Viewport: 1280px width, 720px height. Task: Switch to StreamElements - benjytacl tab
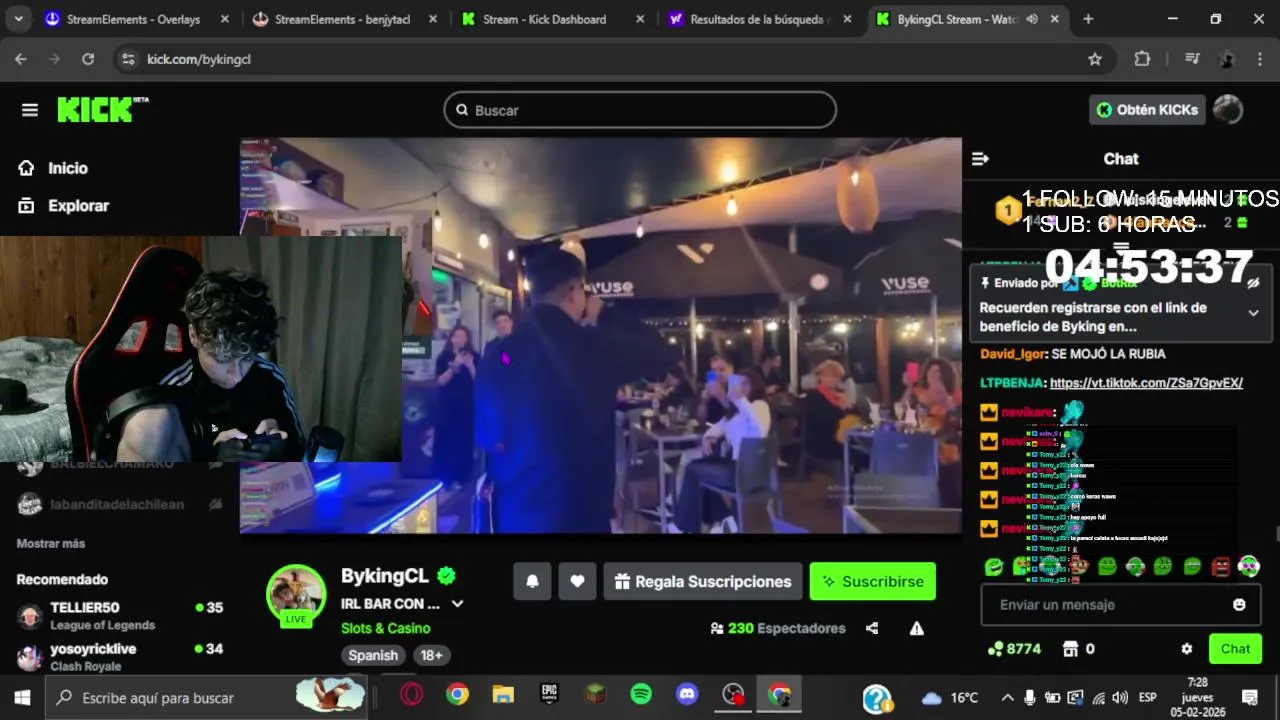tap(341, 19)
